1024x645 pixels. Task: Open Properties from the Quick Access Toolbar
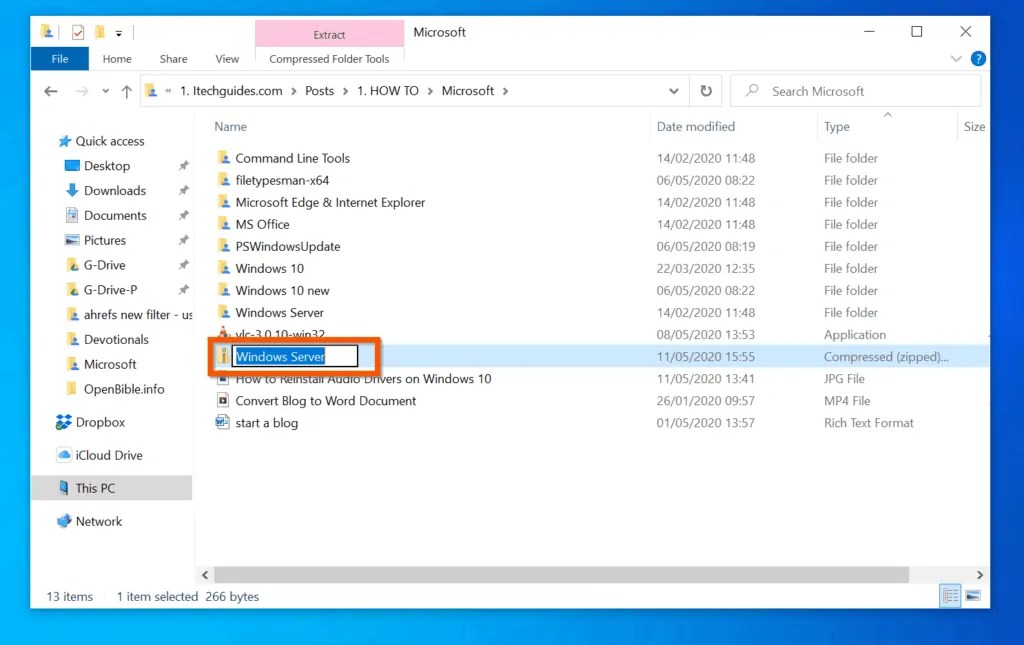[x=77, y=31]
